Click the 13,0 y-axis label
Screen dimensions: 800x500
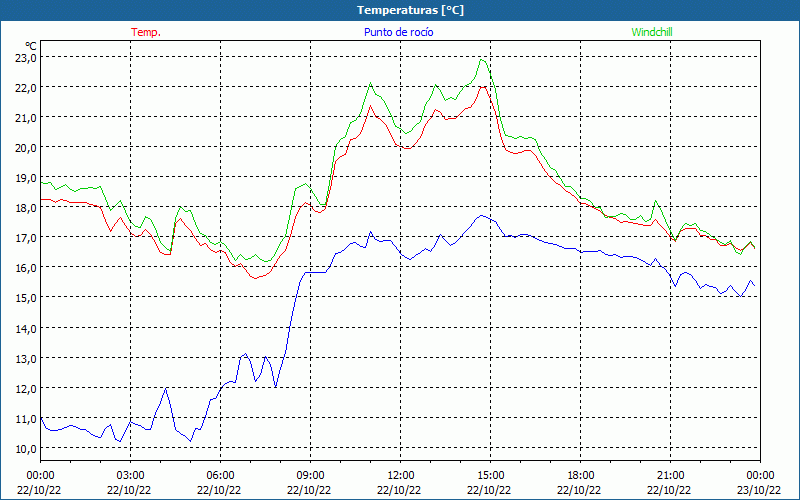(x=26, y=359)
